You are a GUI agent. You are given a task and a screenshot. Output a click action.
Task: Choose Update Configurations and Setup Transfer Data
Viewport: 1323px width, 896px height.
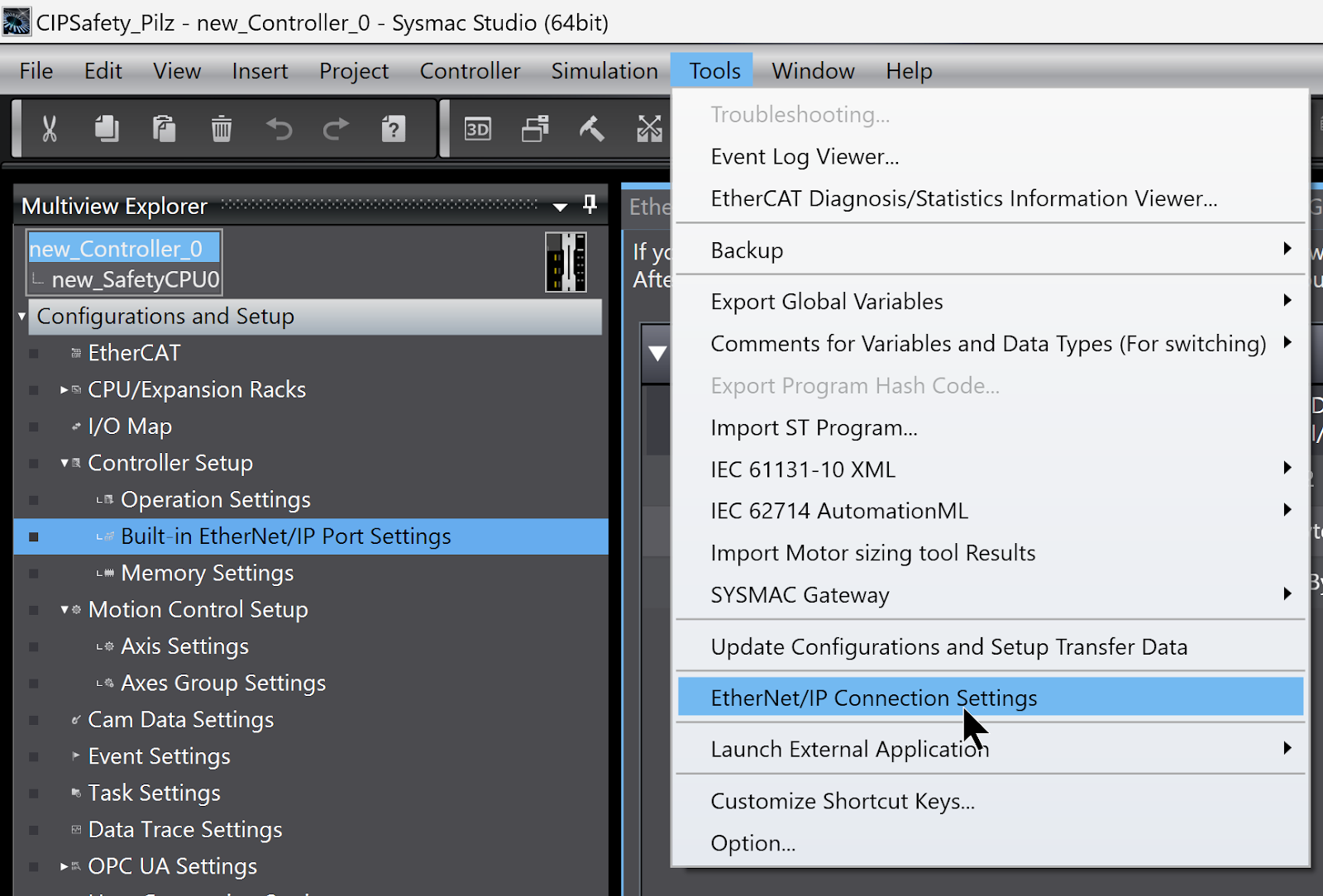pyautogui.click(x=991, y=646)
